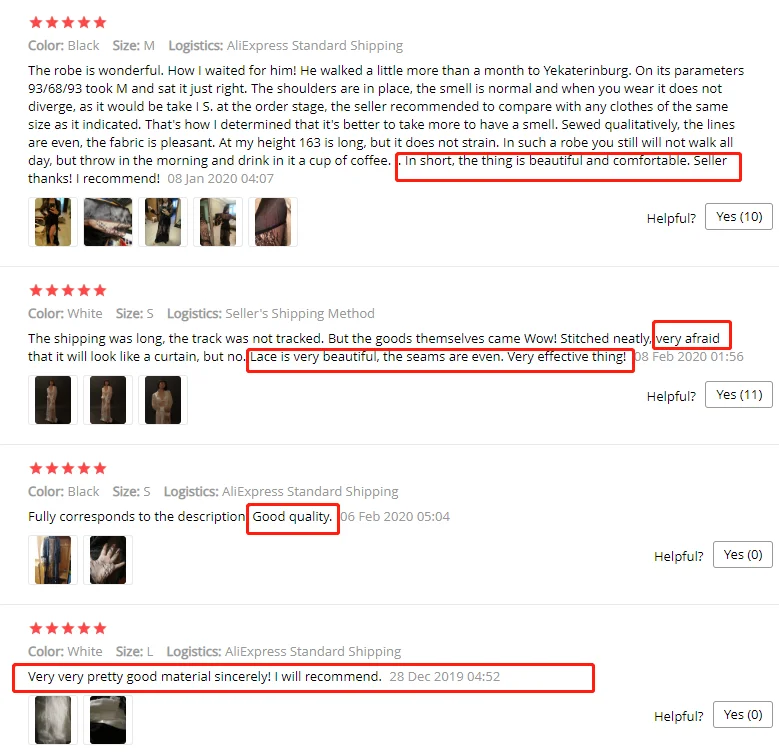
Task: Open fifth photo in first review
Action: (273, 222)
